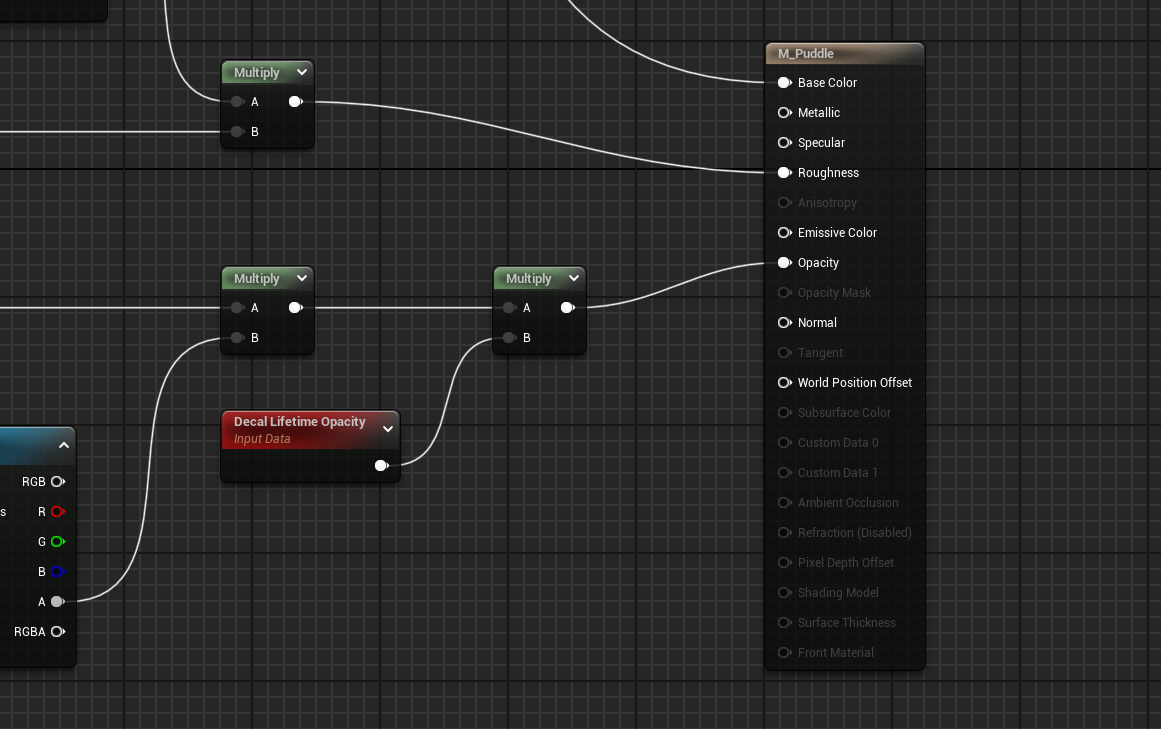Click the red R channel output pin

click(x=58, y=511)
